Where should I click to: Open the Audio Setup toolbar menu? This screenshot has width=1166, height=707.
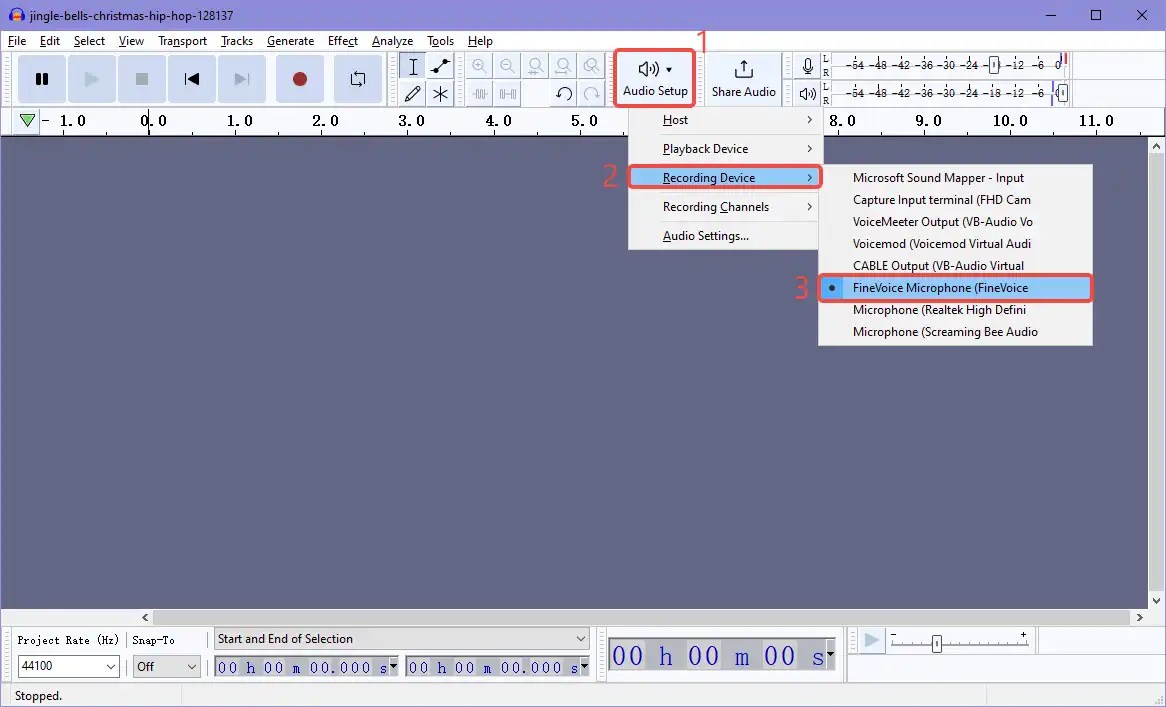(654, 78)
